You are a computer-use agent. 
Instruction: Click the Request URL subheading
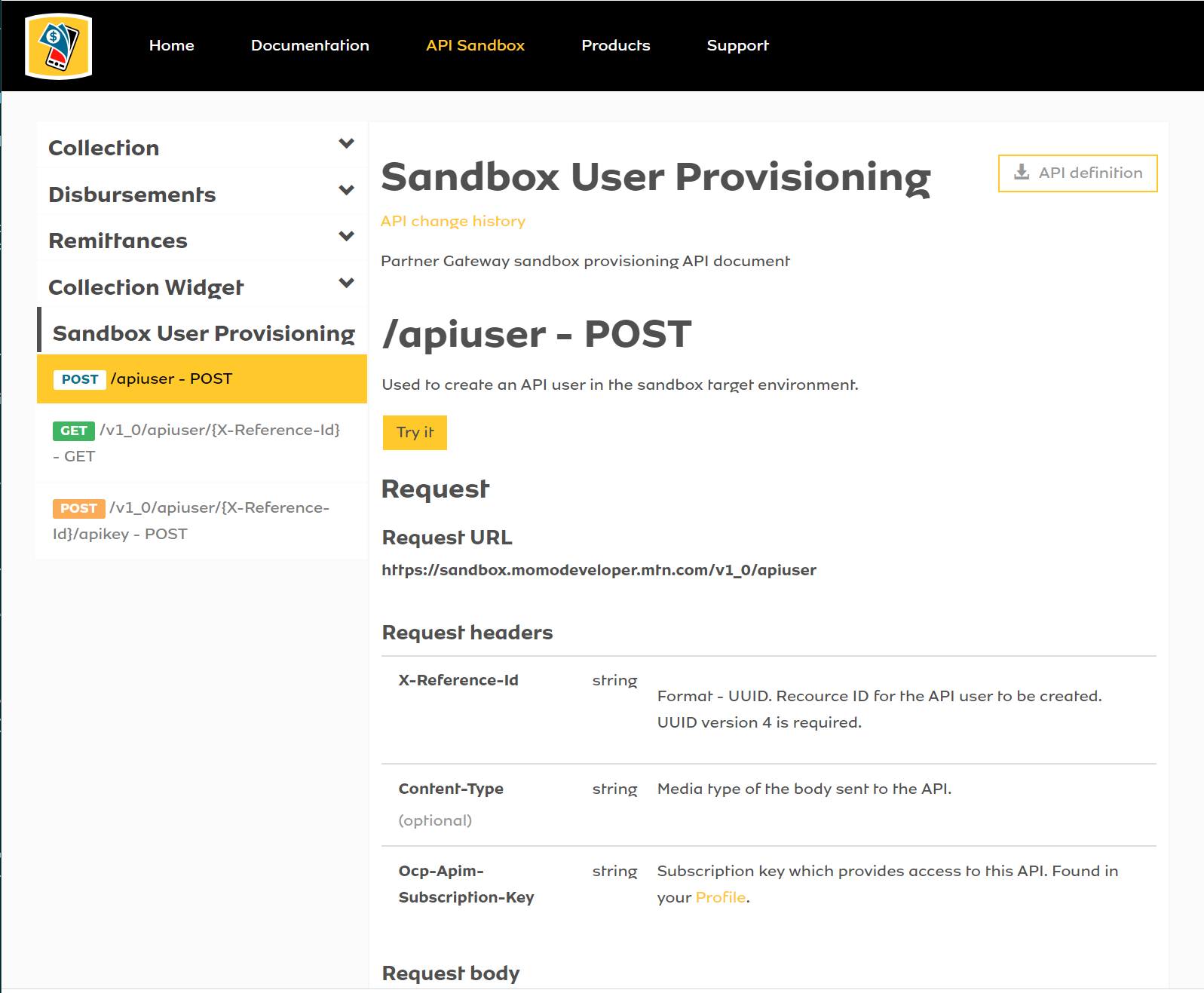click(447, 538)
